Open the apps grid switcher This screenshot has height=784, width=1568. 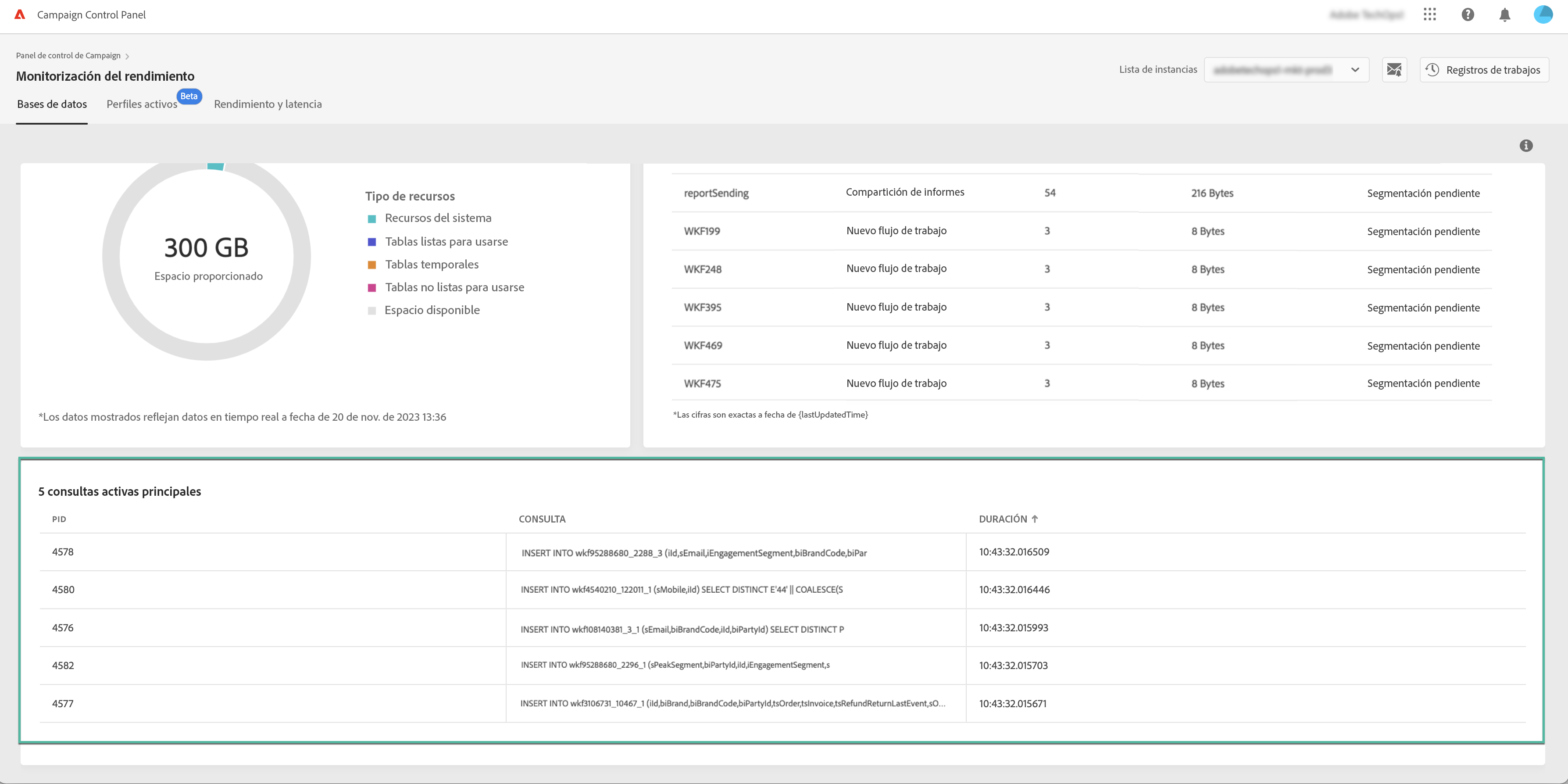tap(1430, 14)
